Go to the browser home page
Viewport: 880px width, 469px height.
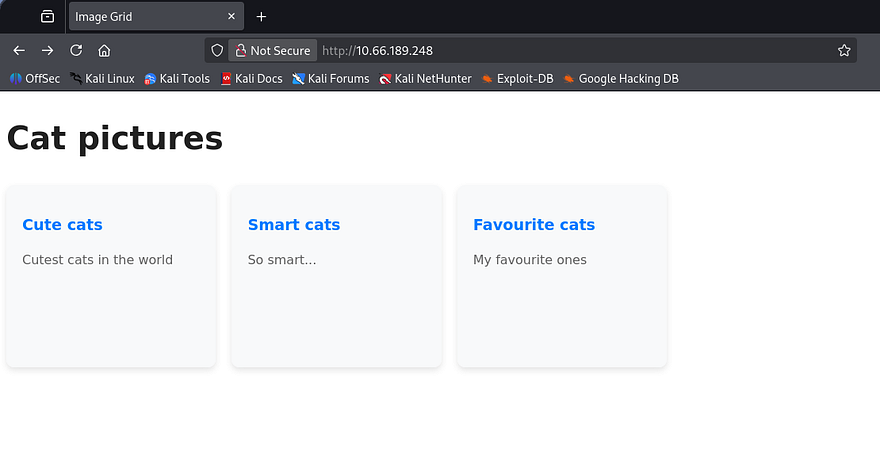104,50
